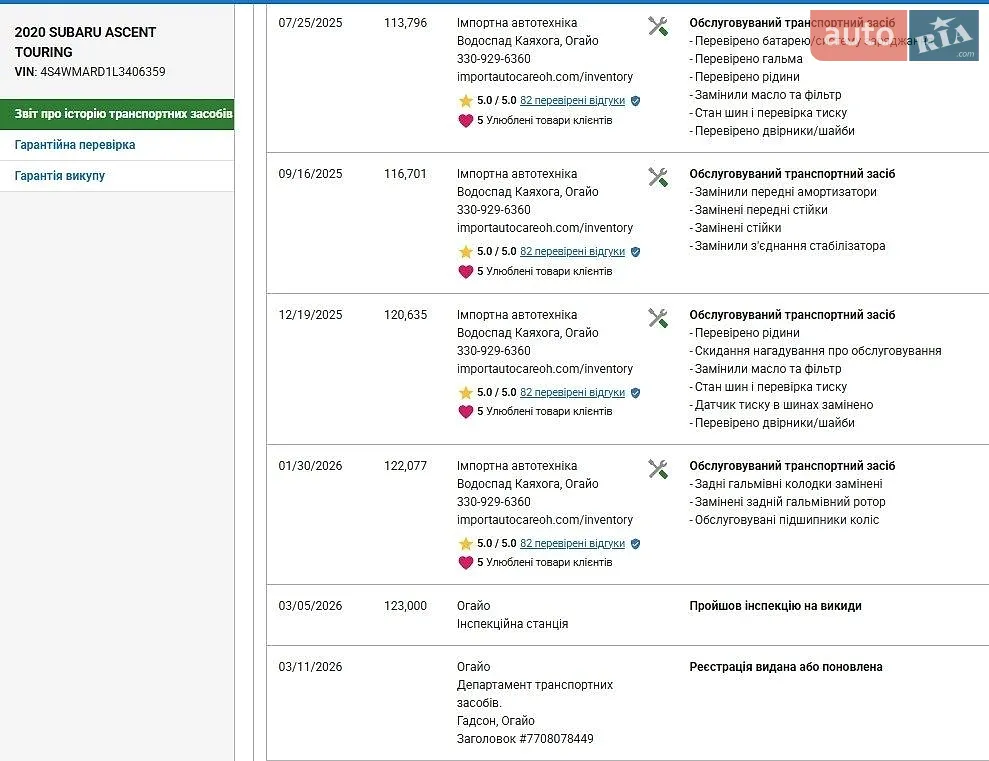Click 'Скидання нагадування про обслуговування' line

[x=816, y=351]
